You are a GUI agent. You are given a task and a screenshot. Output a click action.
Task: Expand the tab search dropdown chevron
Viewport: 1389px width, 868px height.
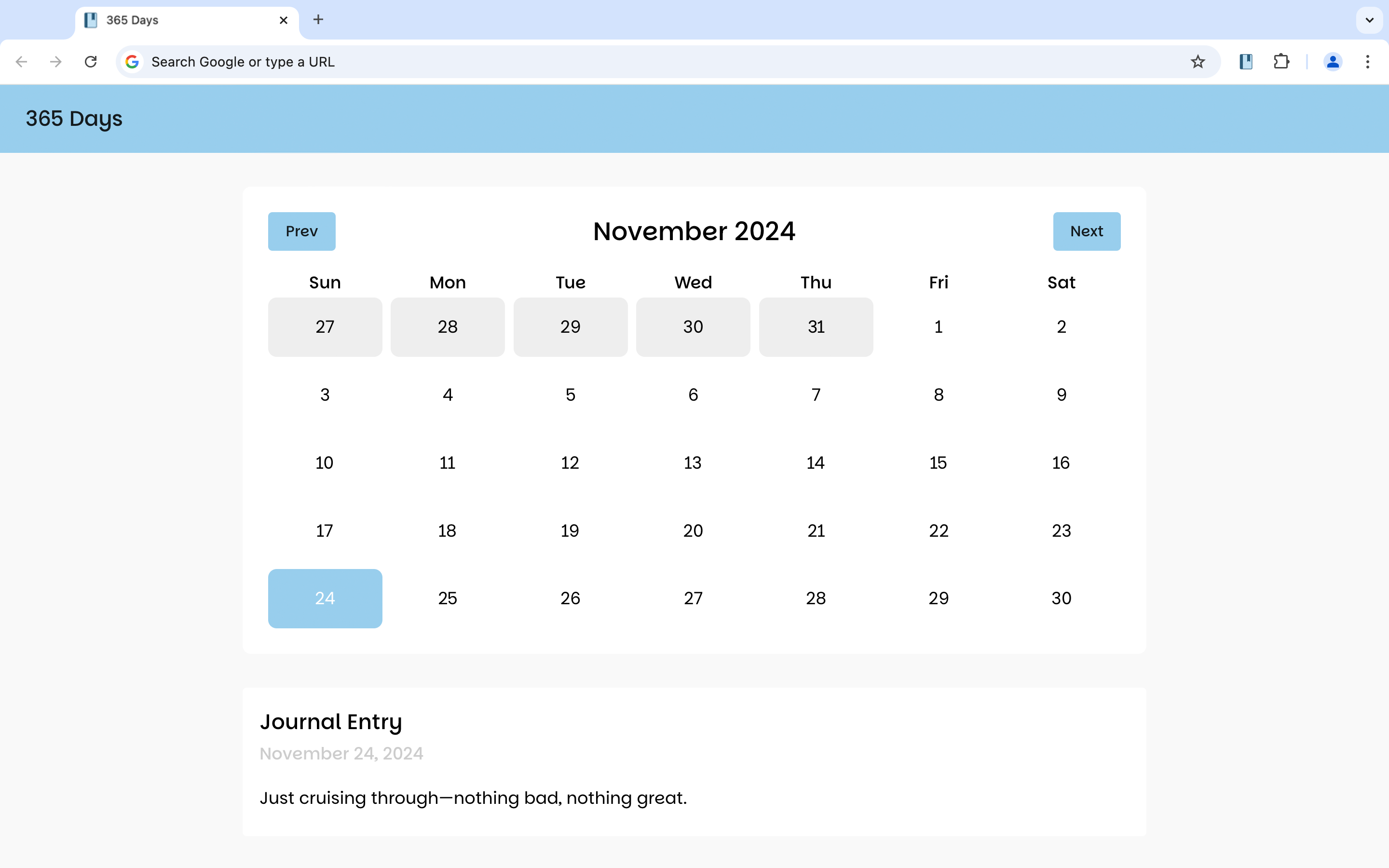tap(1369, 20)
